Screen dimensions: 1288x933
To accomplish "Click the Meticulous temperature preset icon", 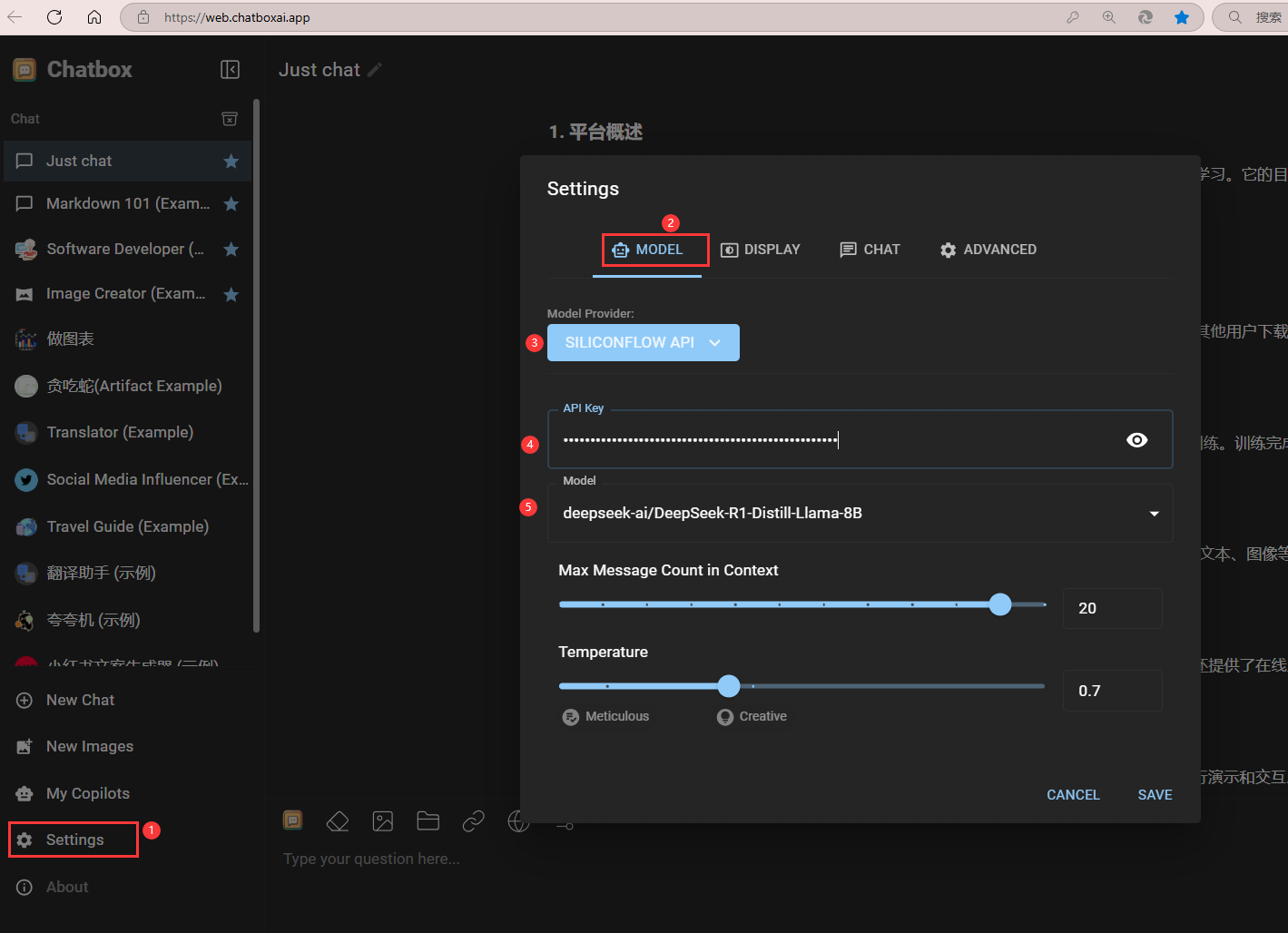I will click(x=570, y=717).
